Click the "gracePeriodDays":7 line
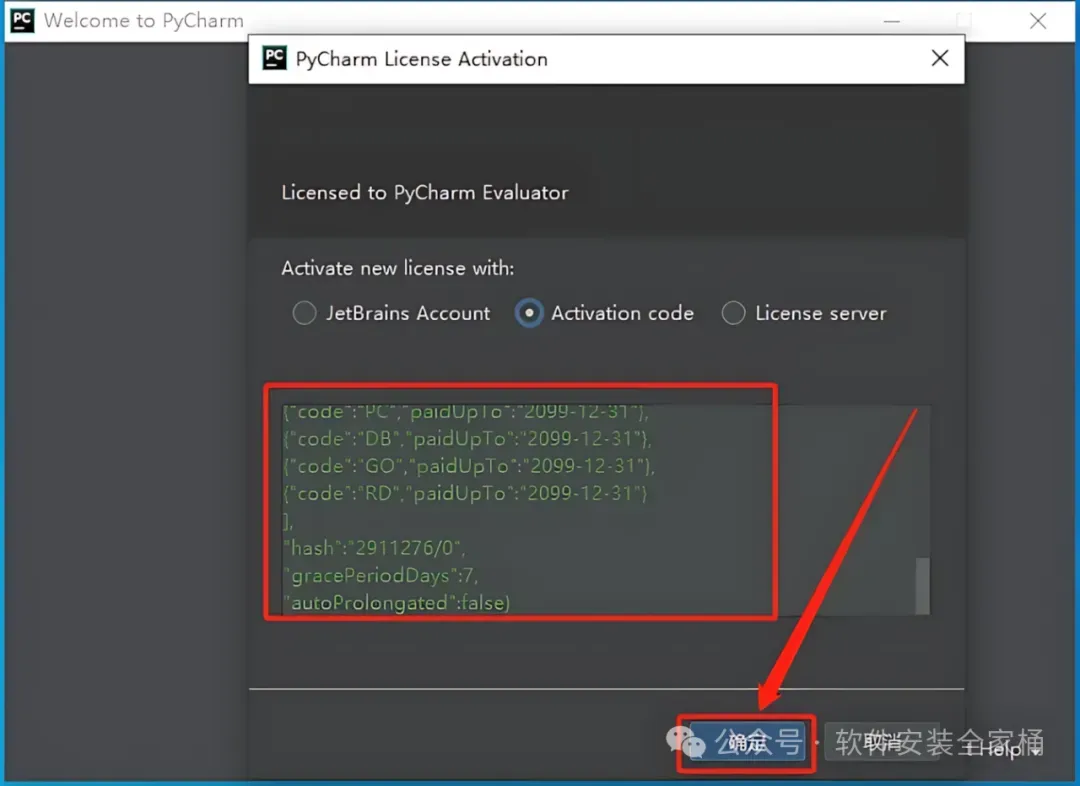The height and width of the screenshot is (786, 1080). coord(380,576)
